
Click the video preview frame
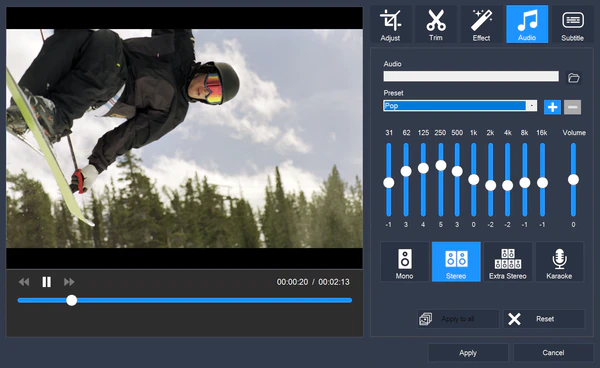pyautogui.click(x=184, y=138)
